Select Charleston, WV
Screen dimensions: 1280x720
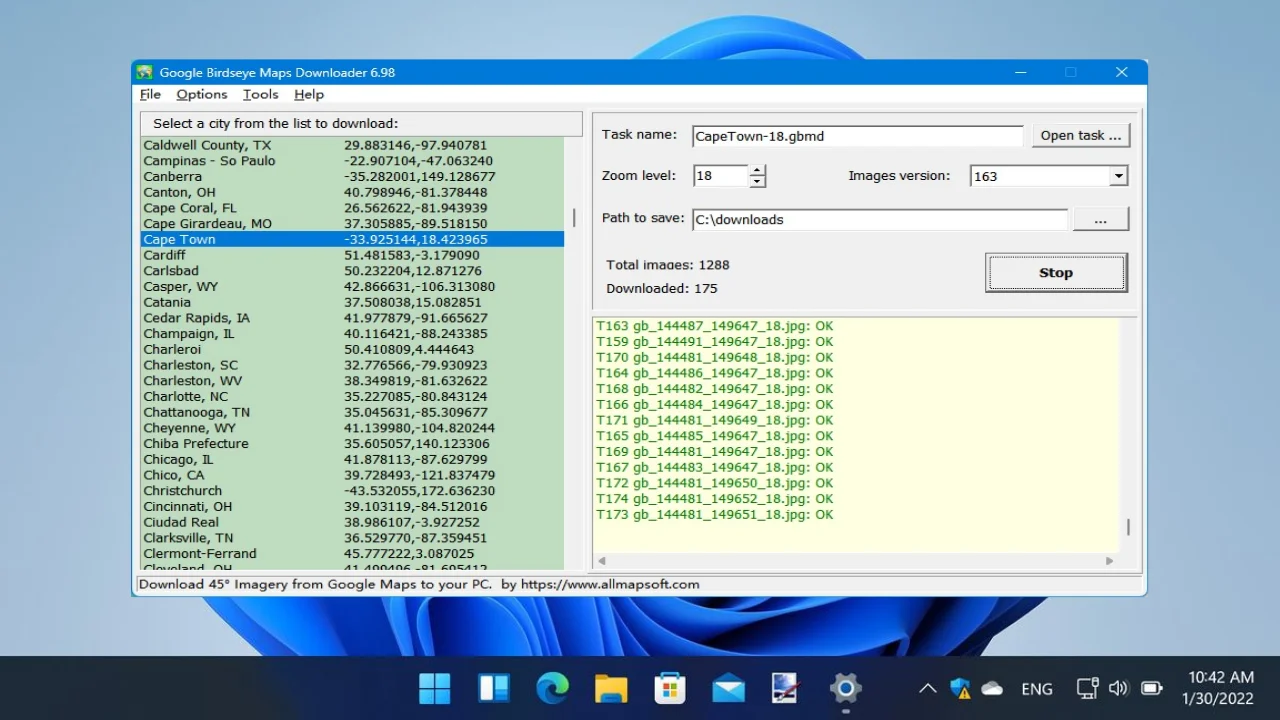coord(352,381)
